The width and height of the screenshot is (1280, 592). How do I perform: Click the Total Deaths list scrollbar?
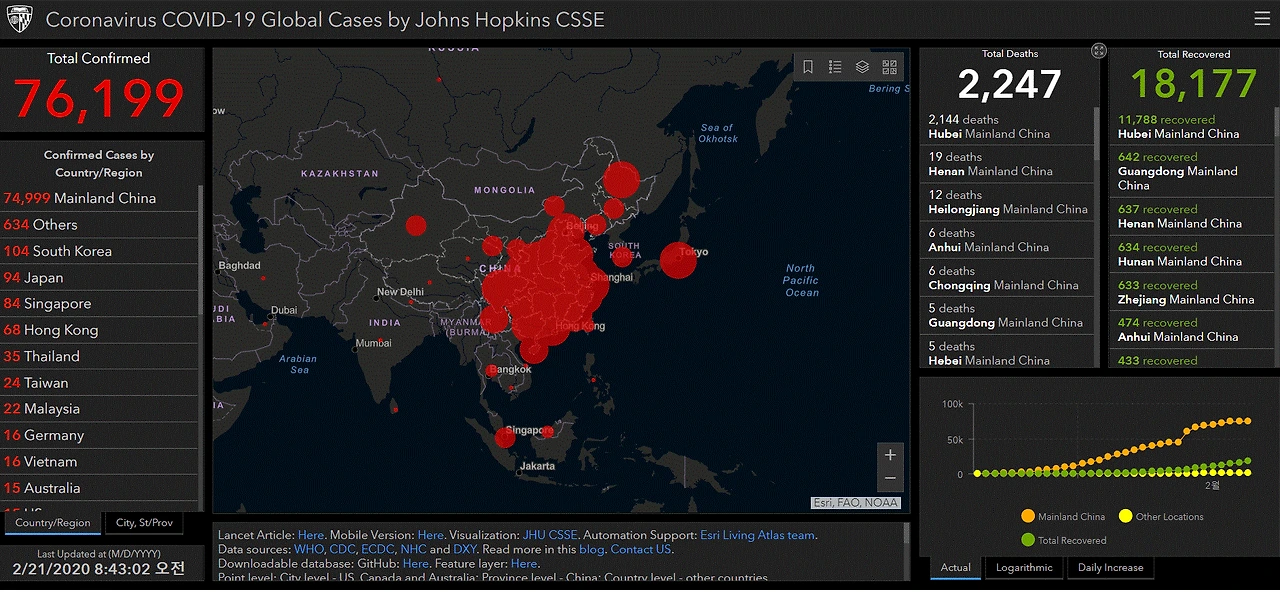pos(1097,135)
